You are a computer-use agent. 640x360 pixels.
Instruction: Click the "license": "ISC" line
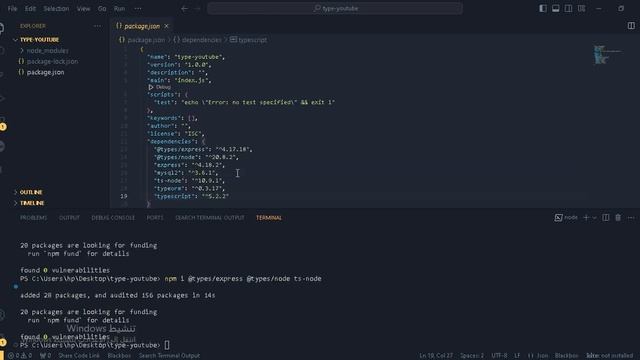[x=176, y=134]
